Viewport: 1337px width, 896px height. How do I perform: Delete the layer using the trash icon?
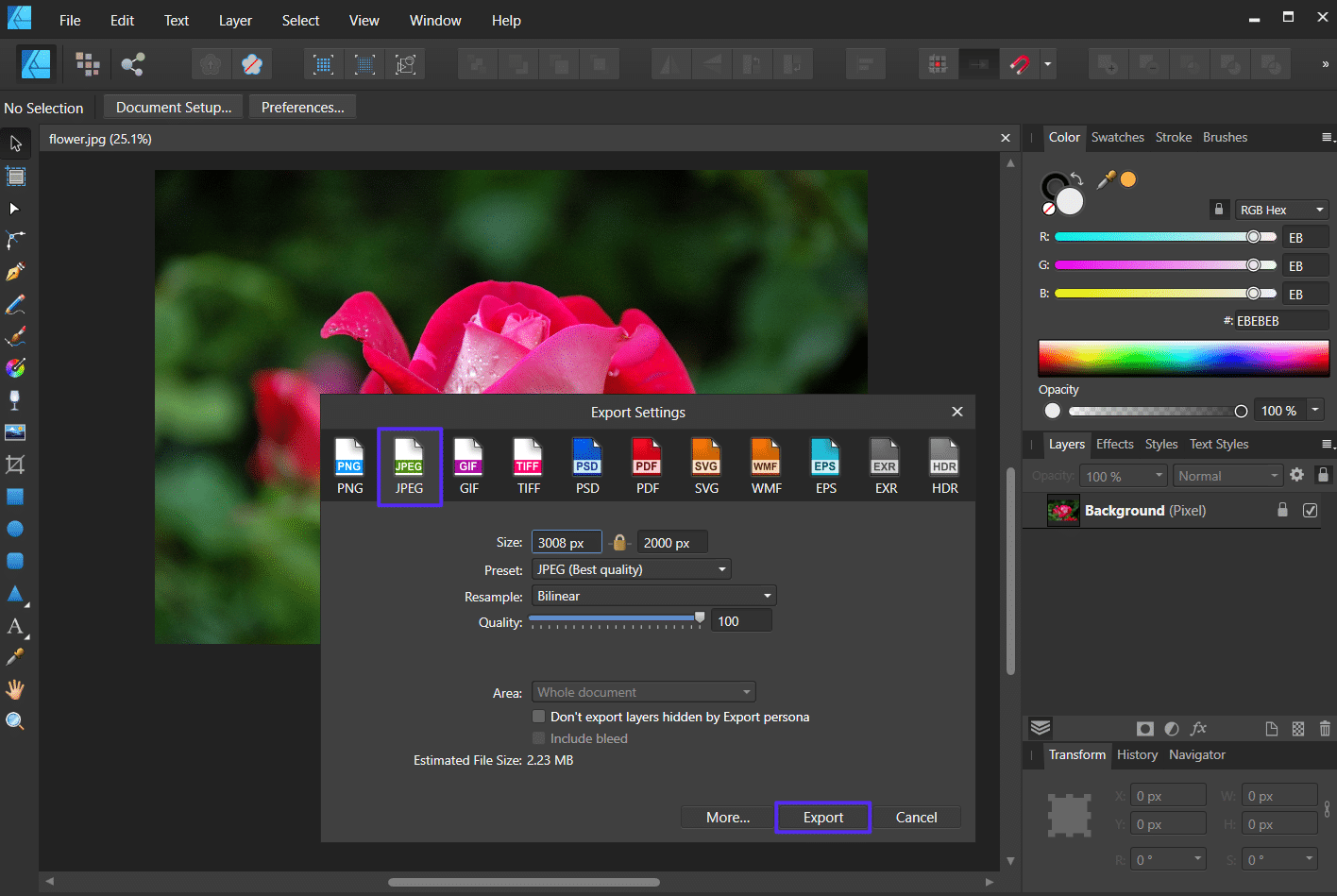(x=1325, y=728)
